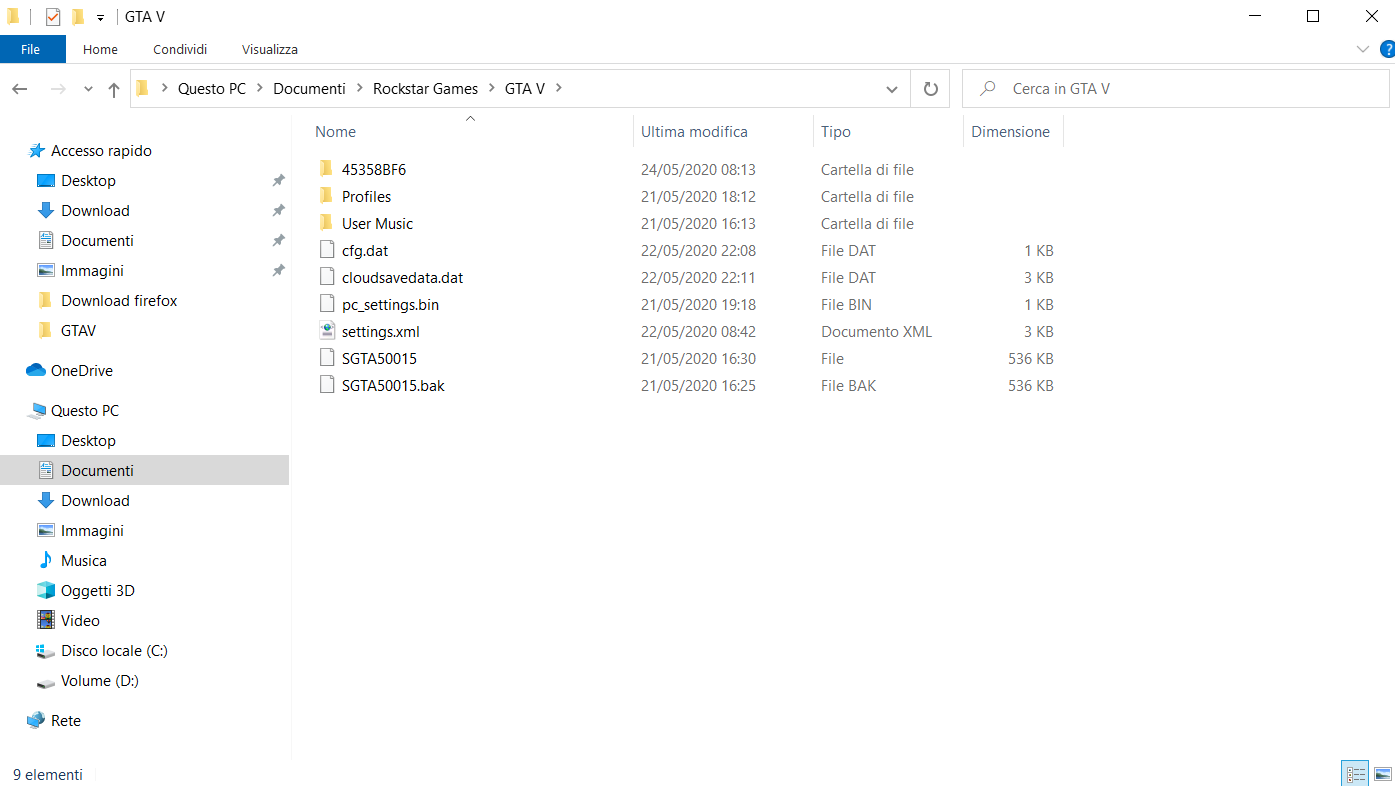
Task: Click the Documento XML type cell
Action: pos(876,332)
